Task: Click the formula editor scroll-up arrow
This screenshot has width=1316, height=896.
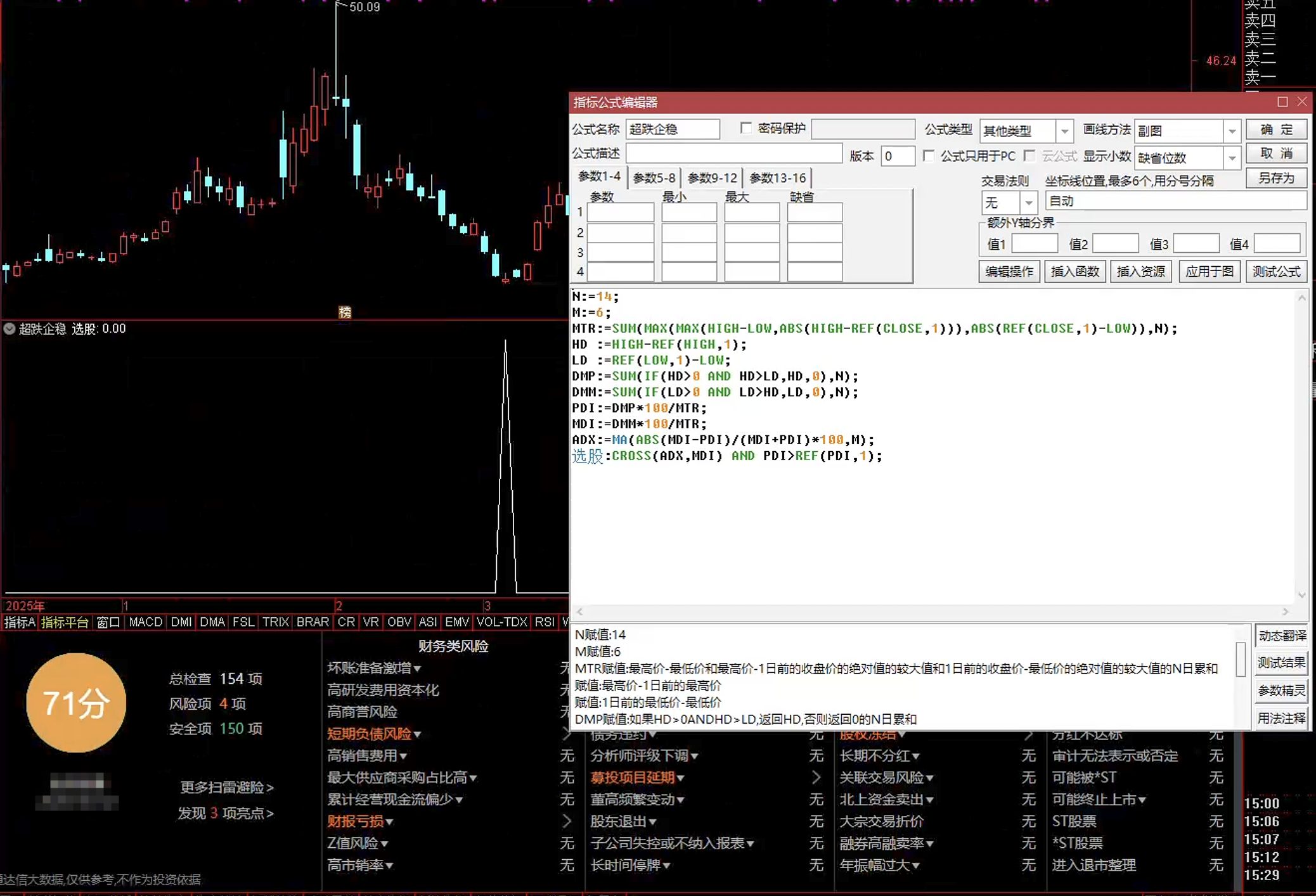Action: click(1302, 298)
